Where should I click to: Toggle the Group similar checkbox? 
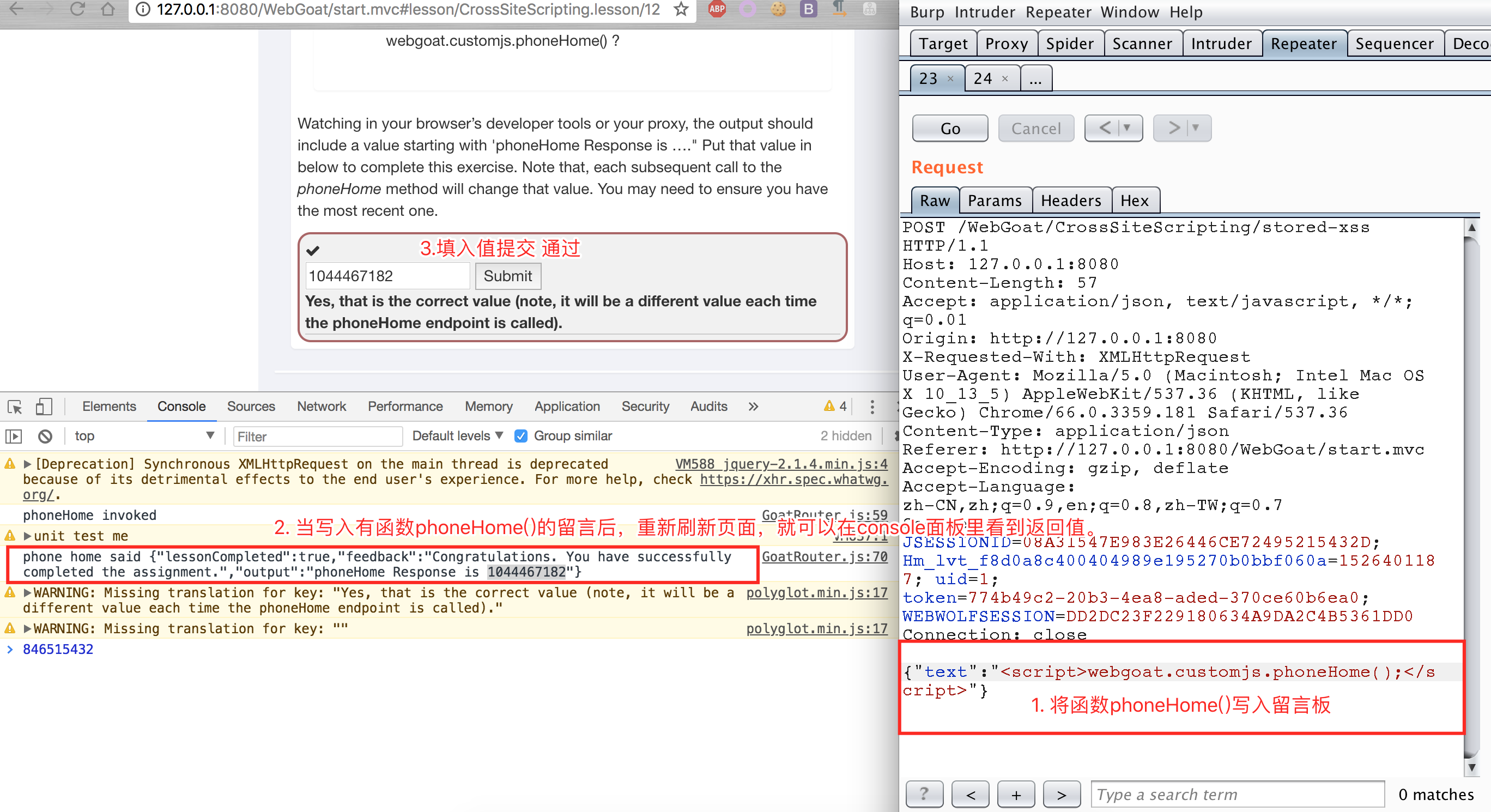tap(521, 437)
